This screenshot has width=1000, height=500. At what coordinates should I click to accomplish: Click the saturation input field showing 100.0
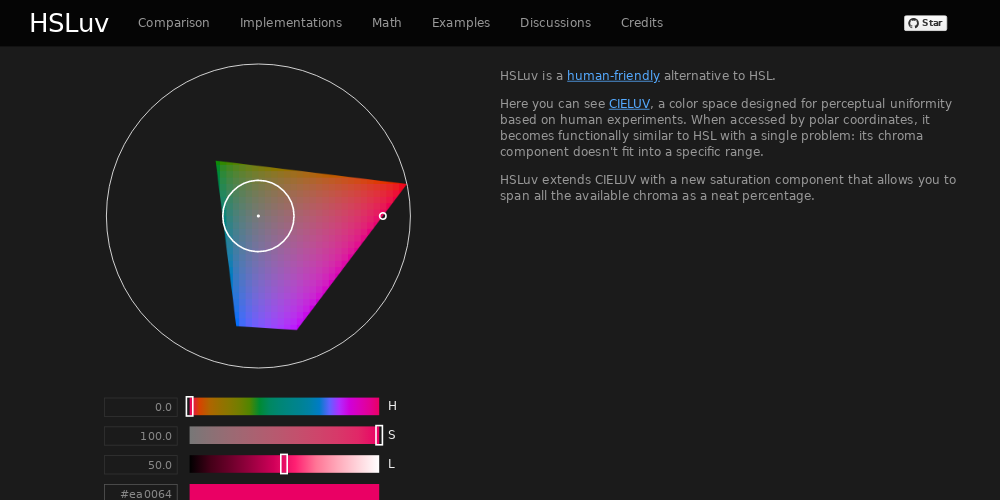pyautogui.click(x=141, y=436)
